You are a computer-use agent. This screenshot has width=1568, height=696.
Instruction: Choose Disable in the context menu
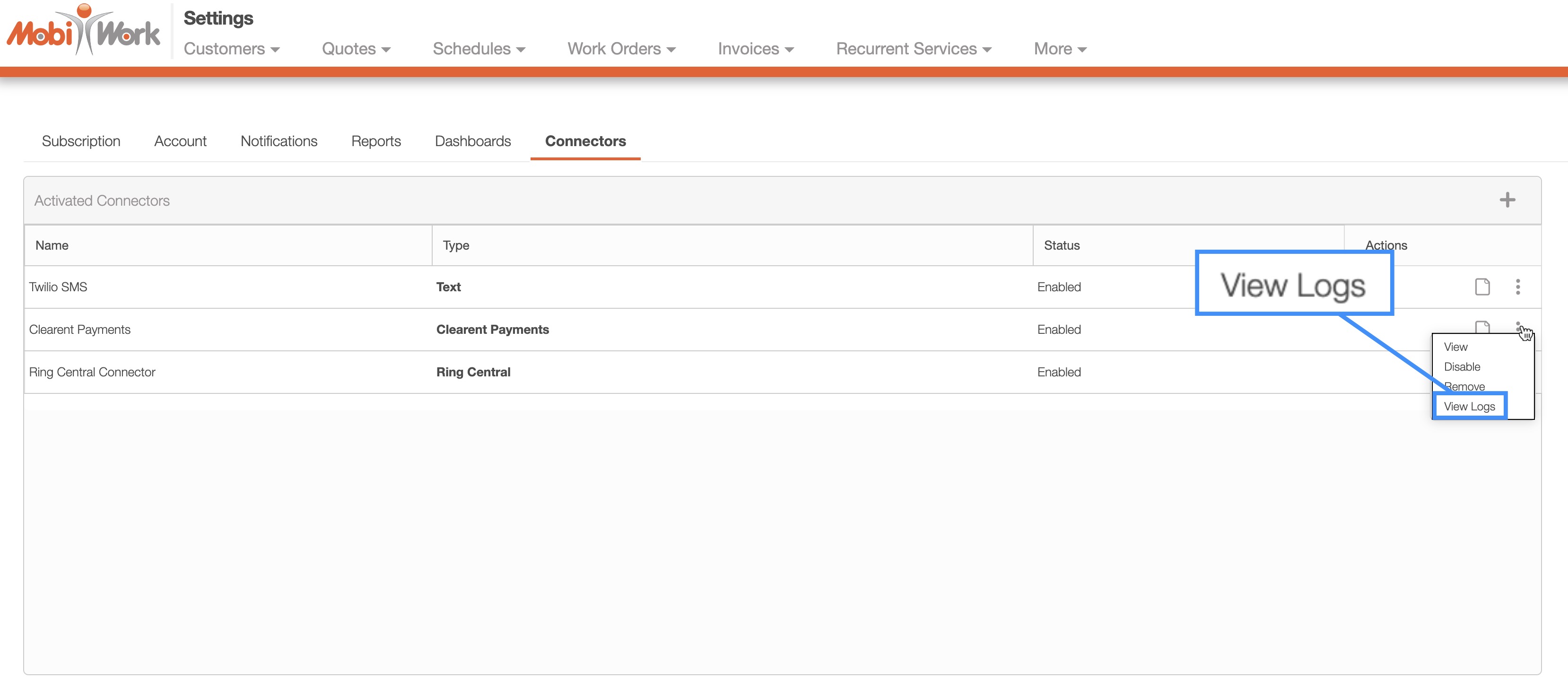click(1462, 367)
